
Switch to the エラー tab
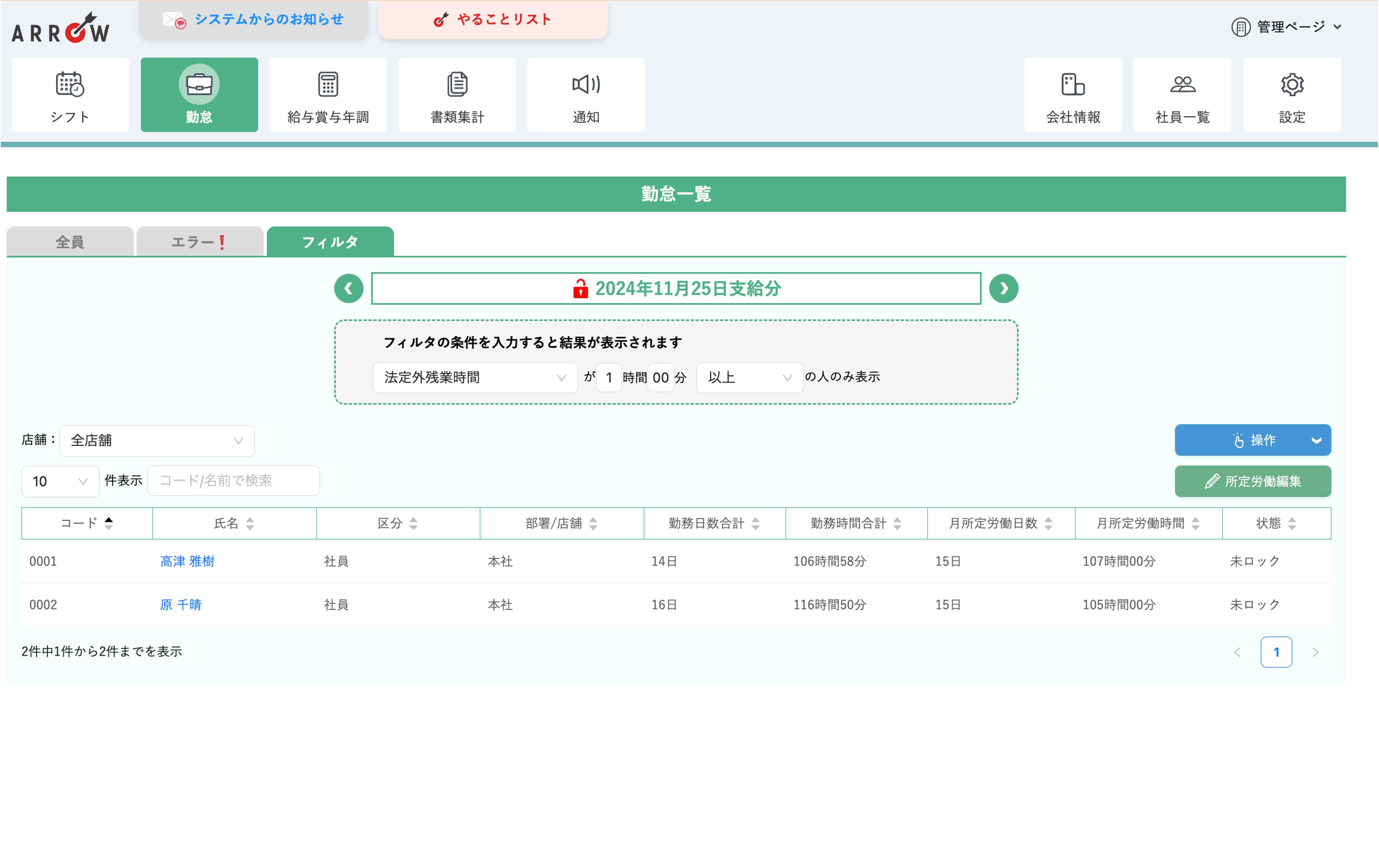click(199, 242)
